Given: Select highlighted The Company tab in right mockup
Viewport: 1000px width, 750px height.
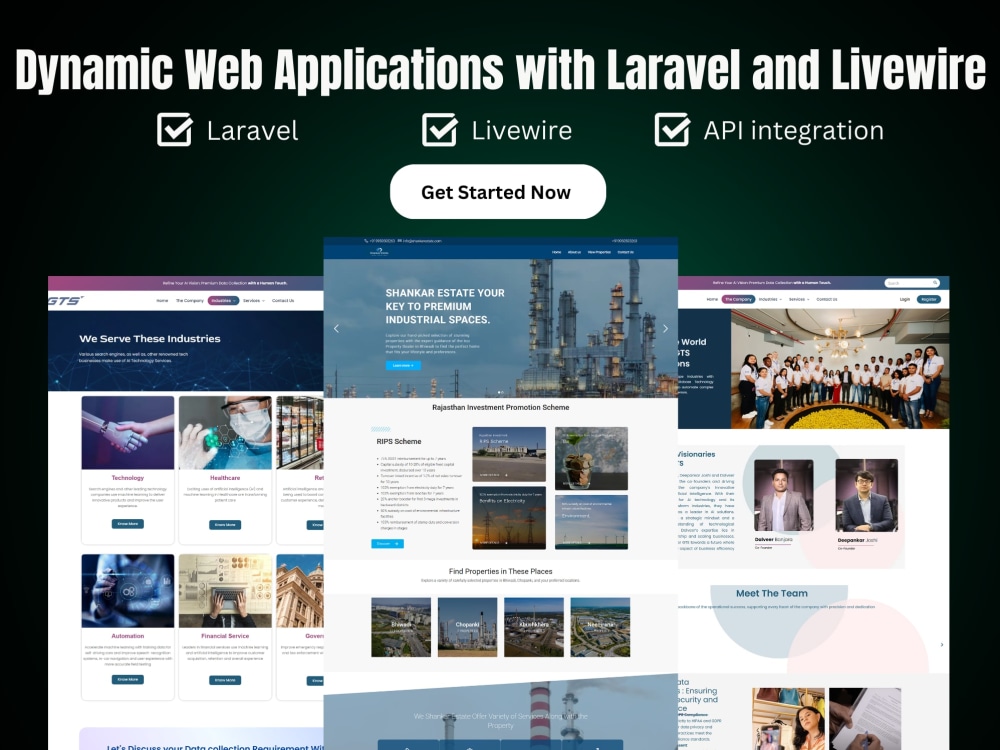Looking at the screenshot, I should 739,299.
